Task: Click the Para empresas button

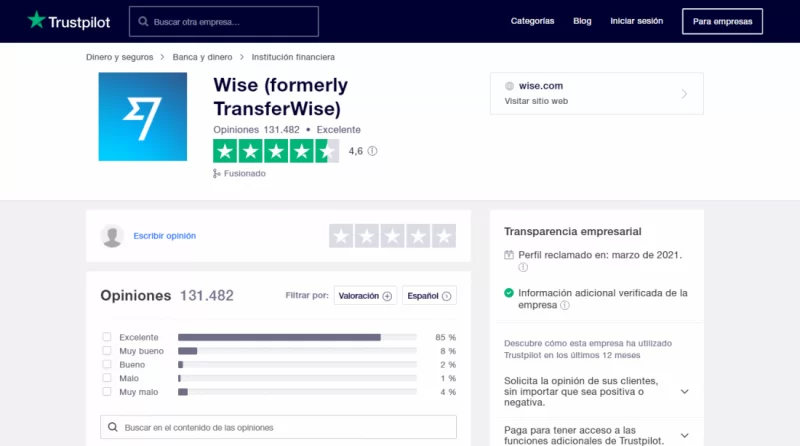Action: click(721, 21)
